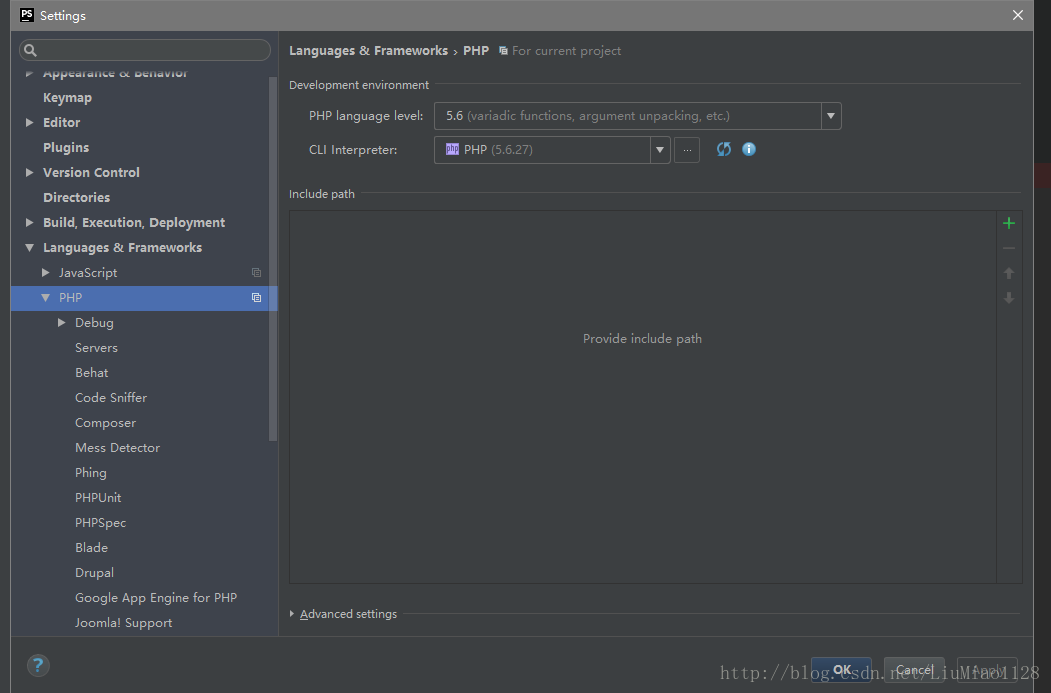The image size is (1051, 693).
Task: Expand Build, Execution, Deployment arrow
Action: point(29,223)
